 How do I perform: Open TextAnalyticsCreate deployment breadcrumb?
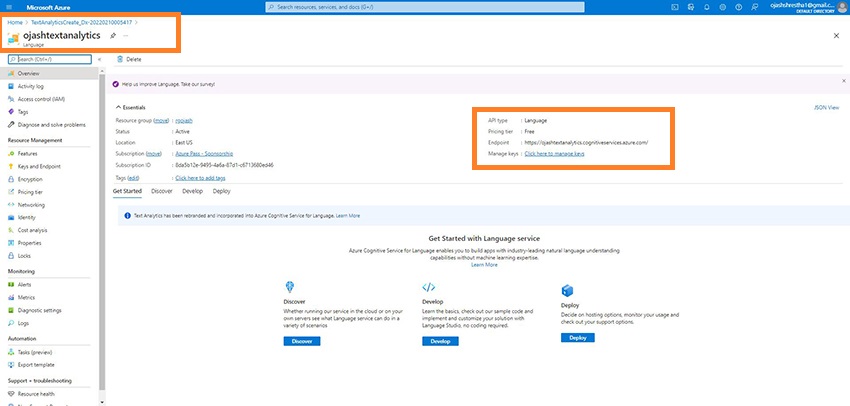81,23
